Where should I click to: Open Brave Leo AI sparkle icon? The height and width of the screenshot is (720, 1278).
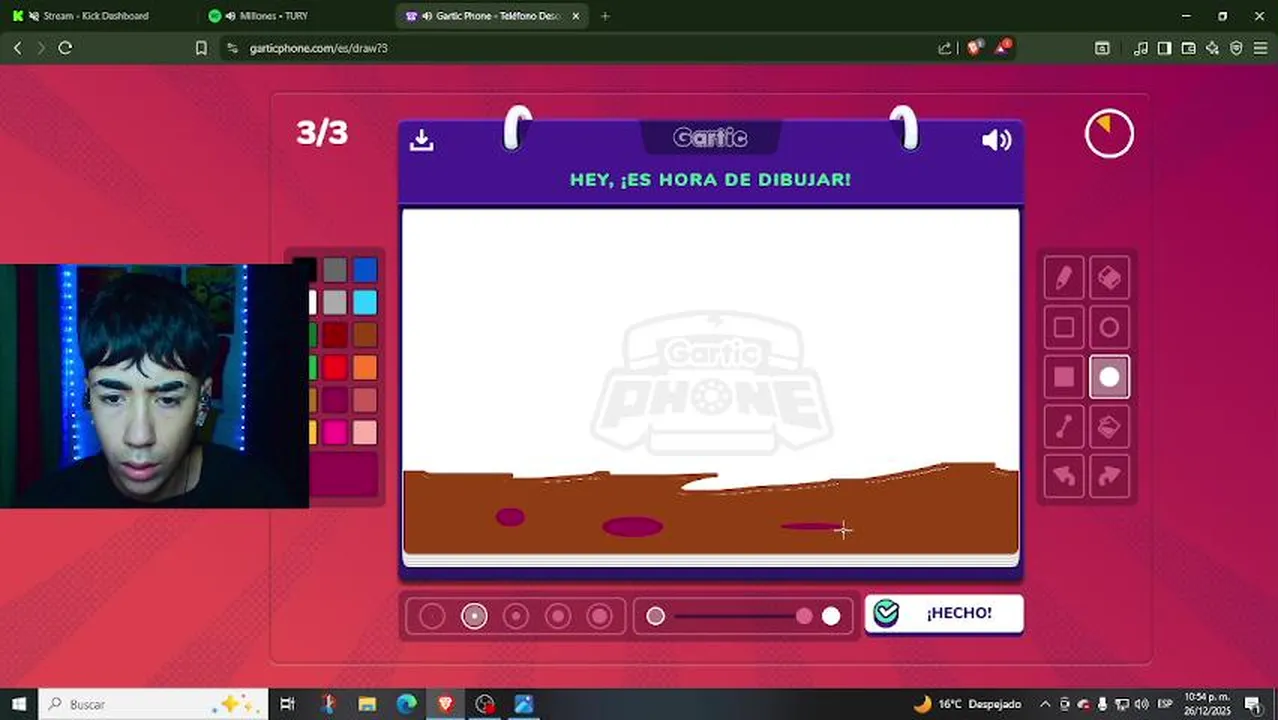[x=1212, y=48]
